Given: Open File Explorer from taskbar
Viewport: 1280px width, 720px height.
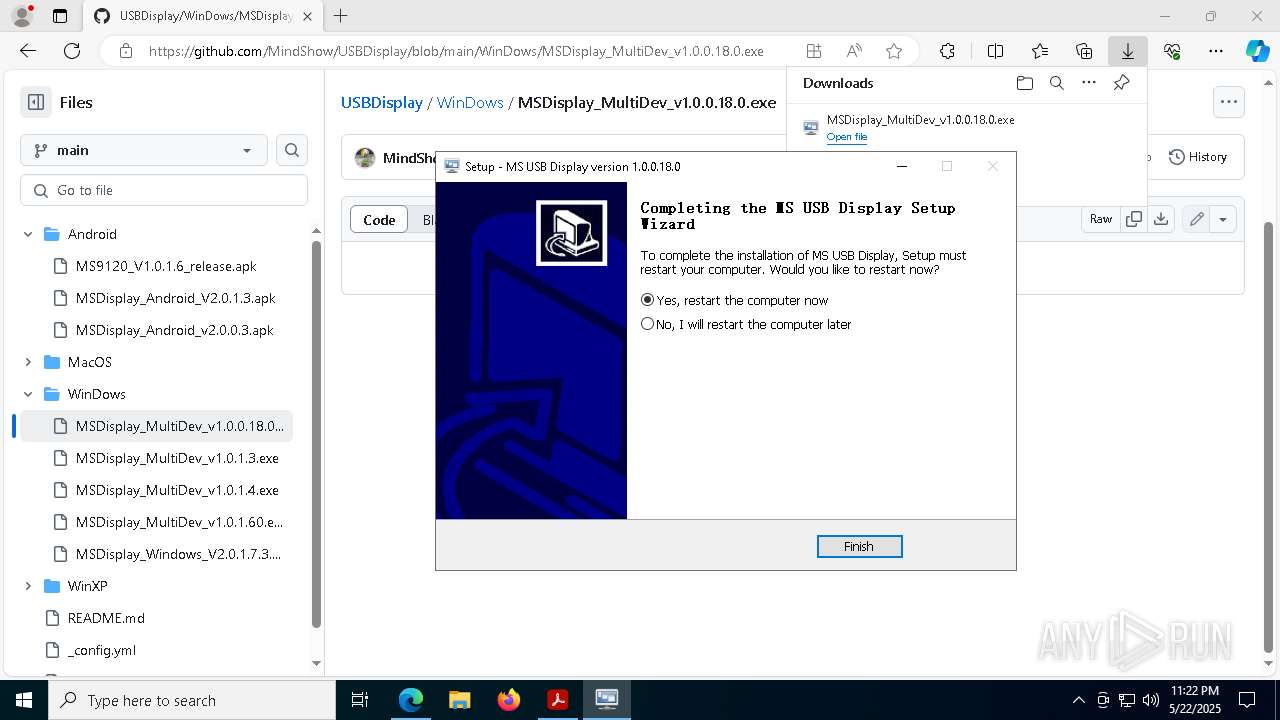Looking at the screenshot, I should (459, 700).
